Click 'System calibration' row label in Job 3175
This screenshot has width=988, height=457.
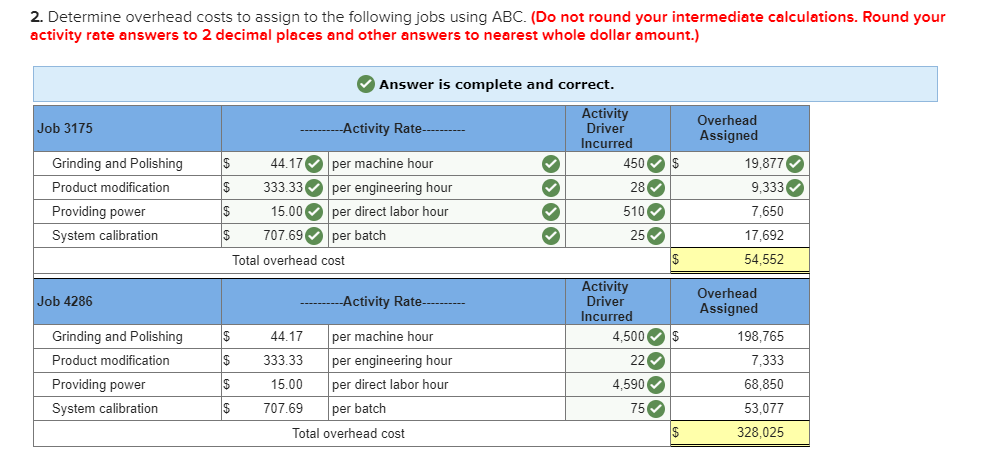click(105, 236)
